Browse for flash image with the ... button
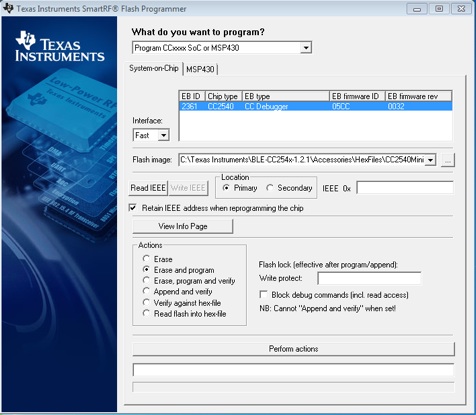Screen dimensions: 476x415 click(448, 160)
